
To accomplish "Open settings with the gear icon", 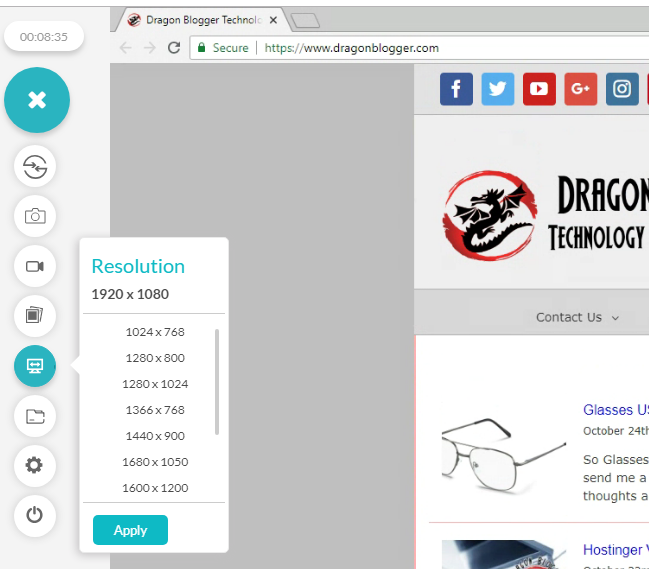I will pos(35,466).
